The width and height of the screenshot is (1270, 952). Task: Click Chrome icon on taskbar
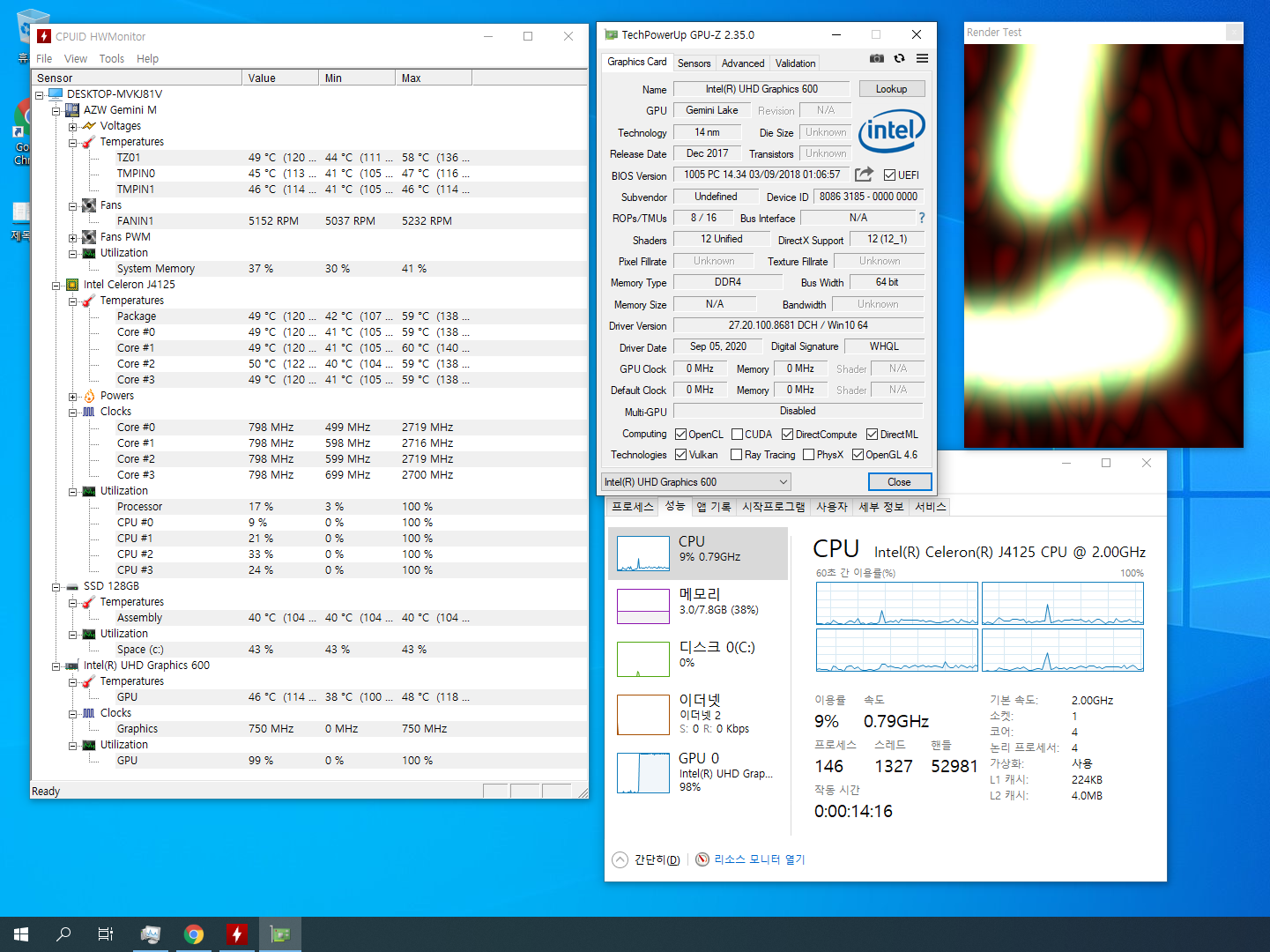[x=194, y=934]
